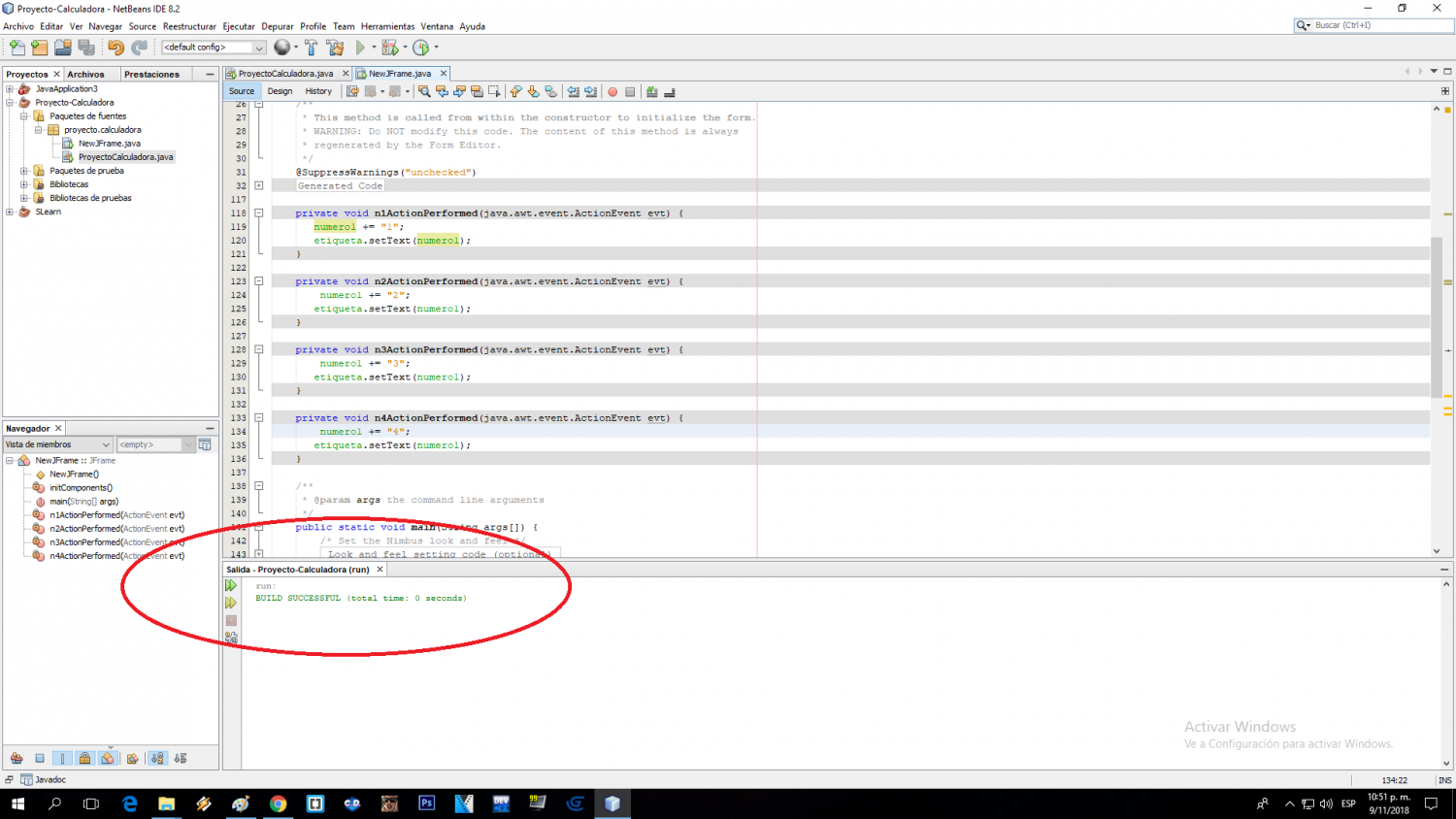Click the Windows Start button
This screenshot has height=819, width=1456.
pyautogui.click(x=17, y=803)
